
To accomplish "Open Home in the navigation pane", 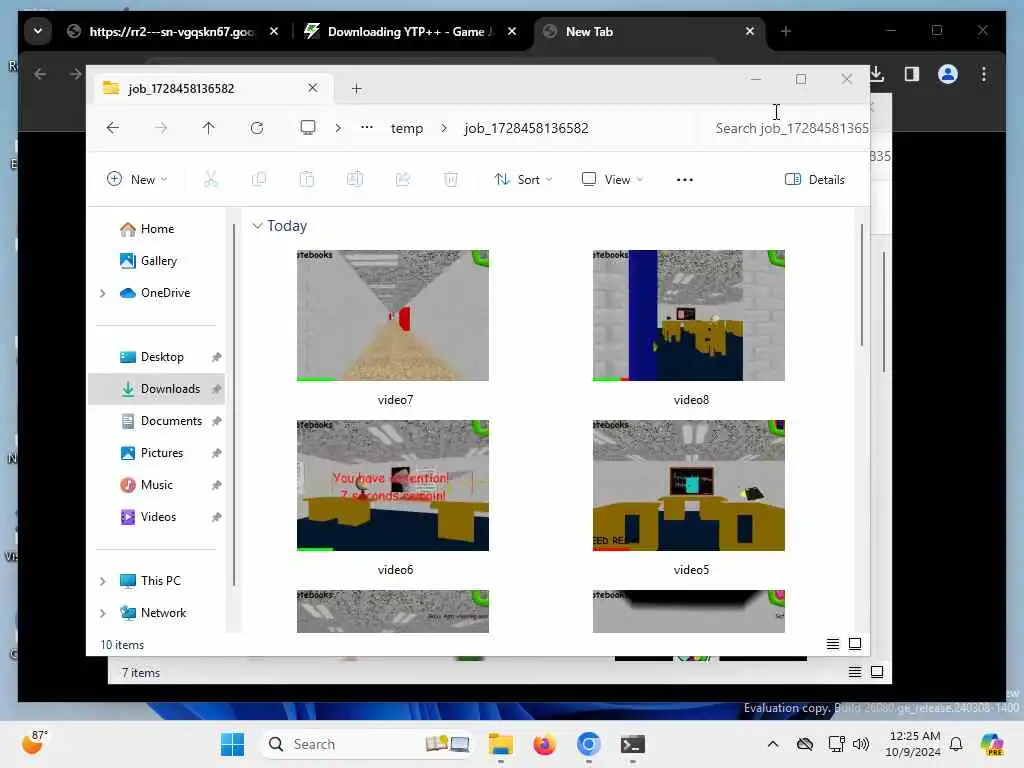I will (x=157, y=229).
